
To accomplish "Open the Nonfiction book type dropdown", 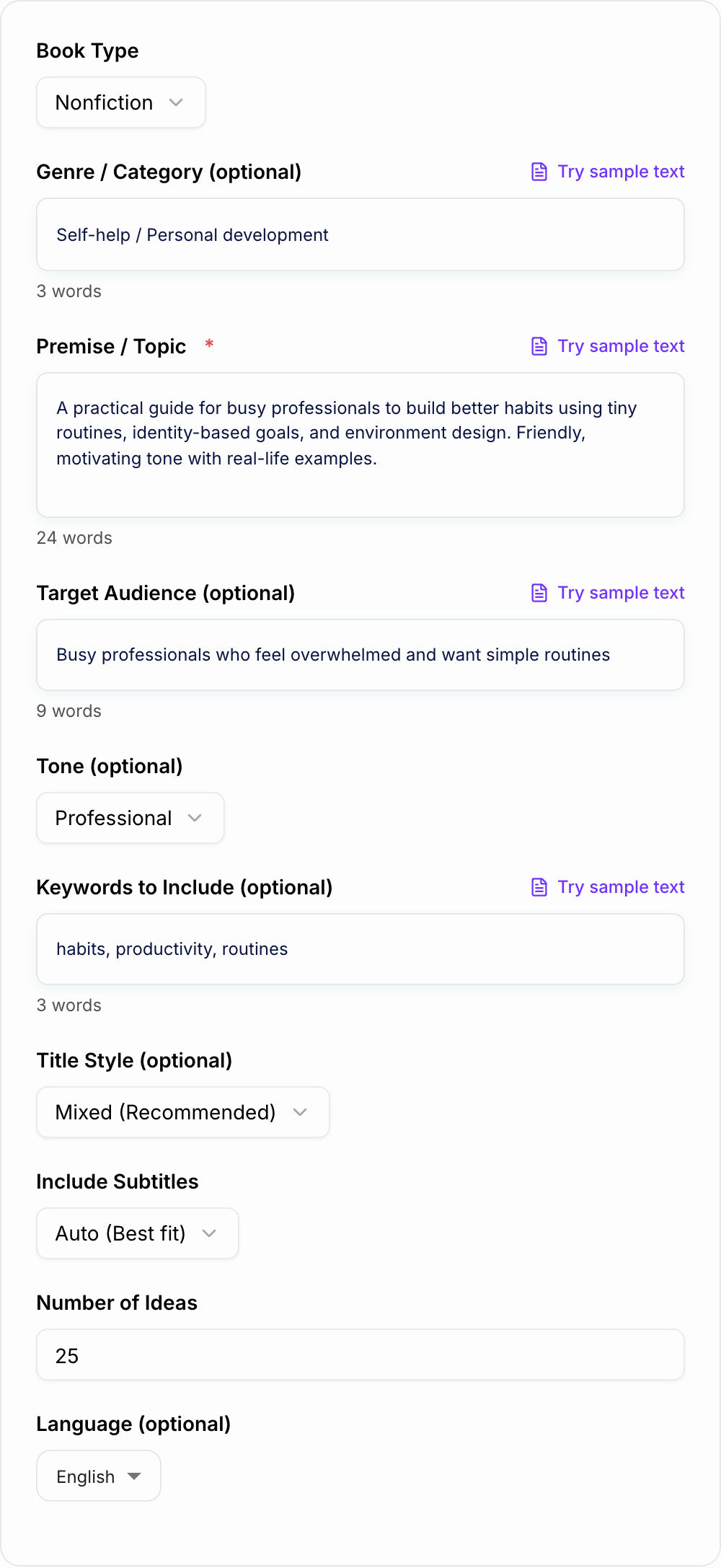I will [121, 102].
